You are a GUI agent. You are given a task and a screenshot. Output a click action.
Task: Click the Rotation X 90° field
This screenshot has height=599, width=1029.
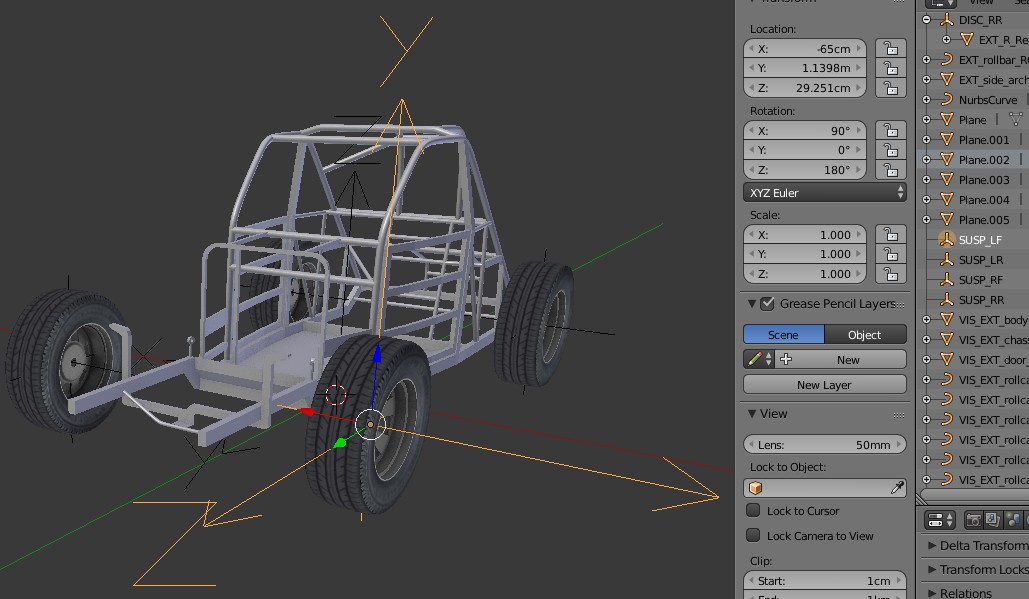pos(805,131)
